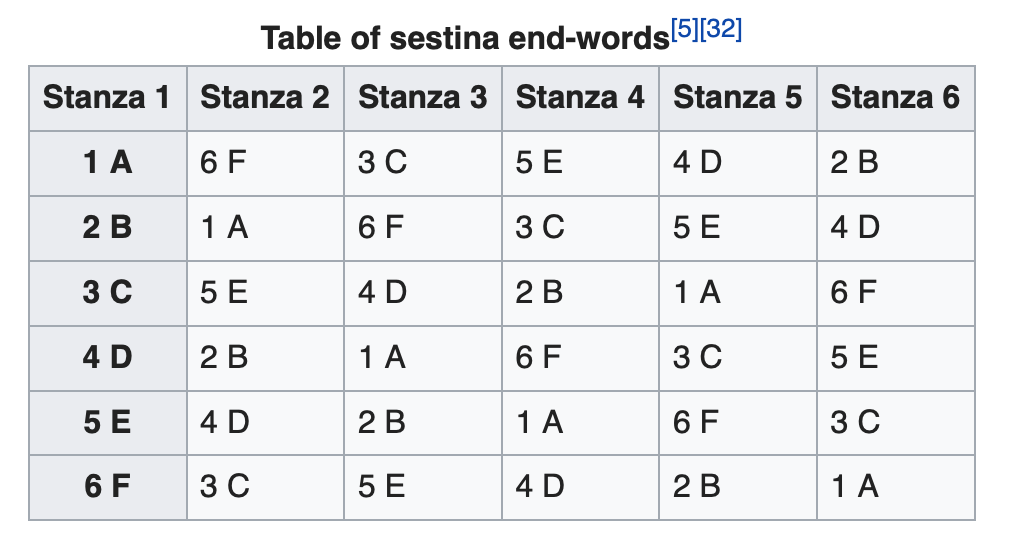This screenshot has height=552, width=1034.
Task: Click the Stanza 2 column header
Action: point(265,98)
